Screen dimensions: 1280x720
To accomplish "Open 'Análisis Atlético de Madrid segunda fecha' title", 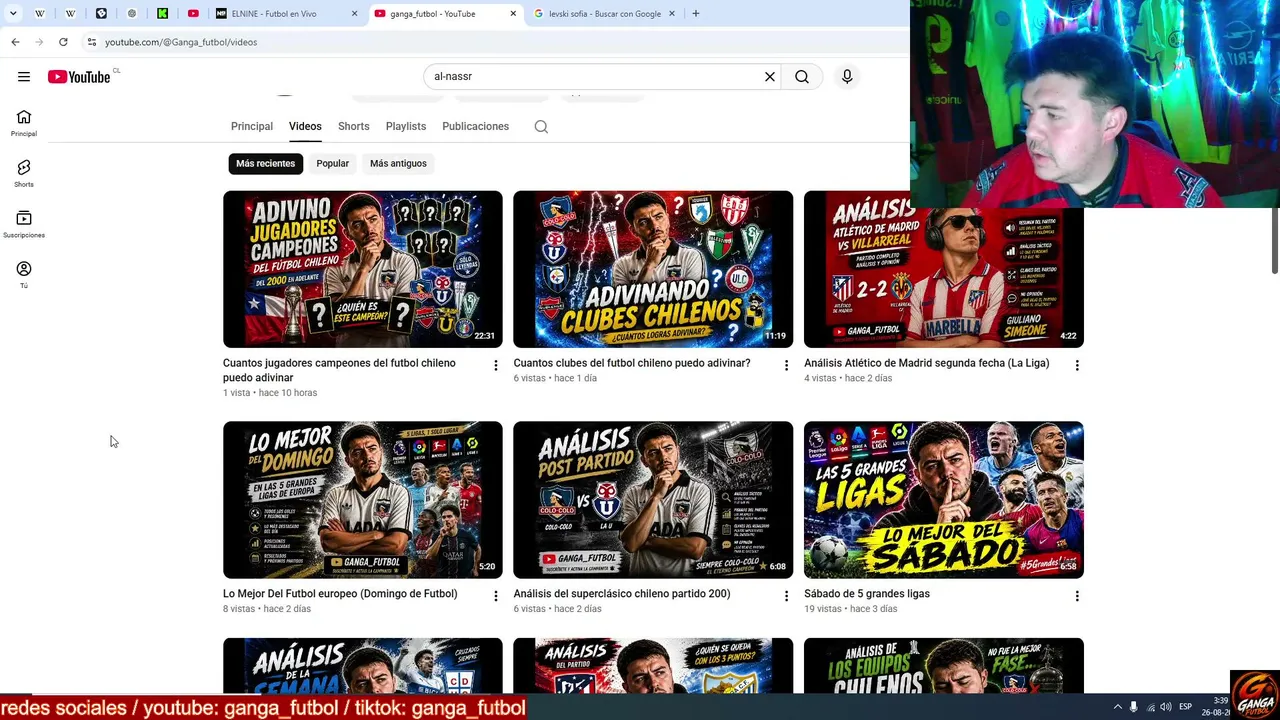I will pos(927,363).
